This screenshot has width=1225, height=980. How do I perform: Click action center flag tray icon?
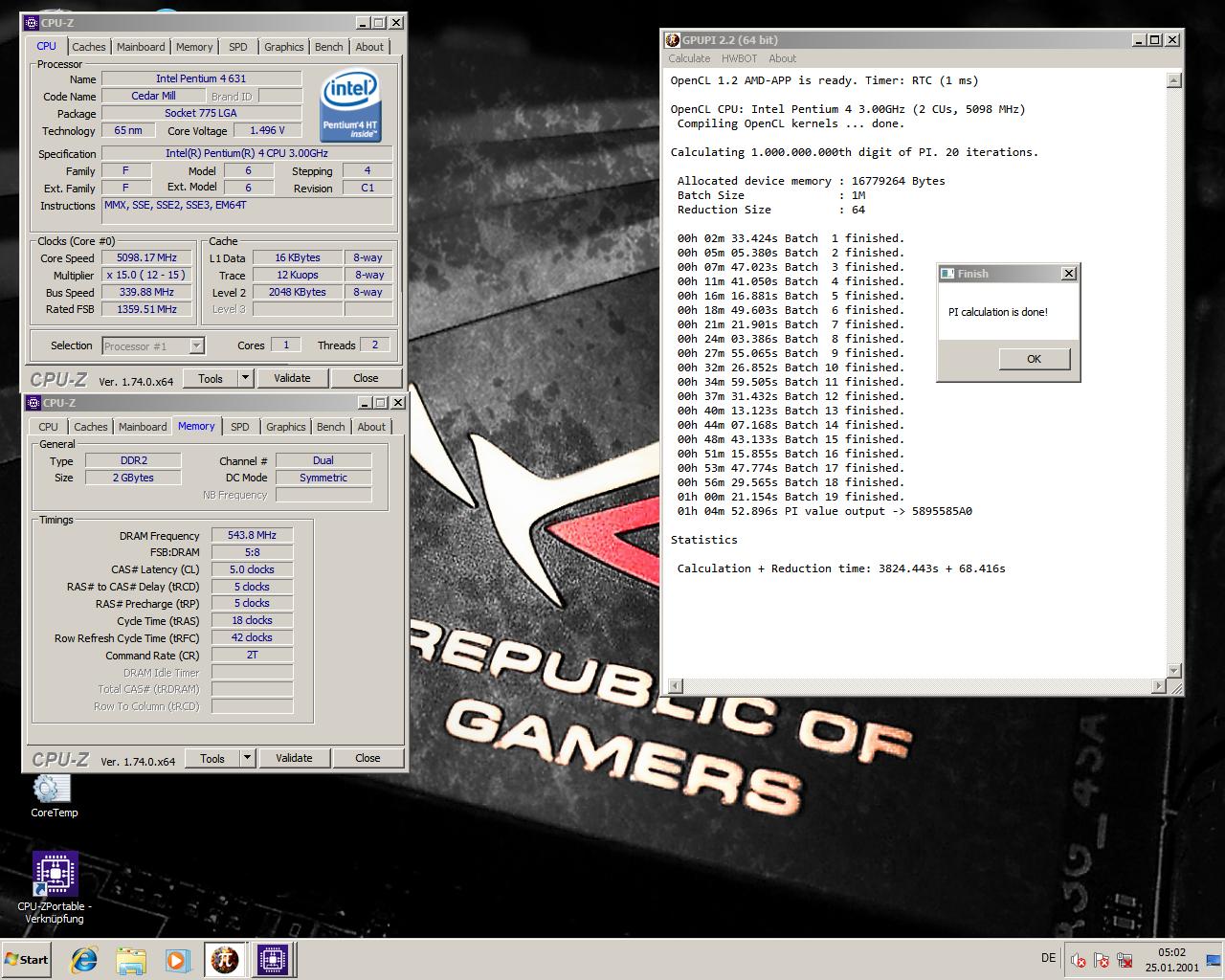click(1102, 960)
